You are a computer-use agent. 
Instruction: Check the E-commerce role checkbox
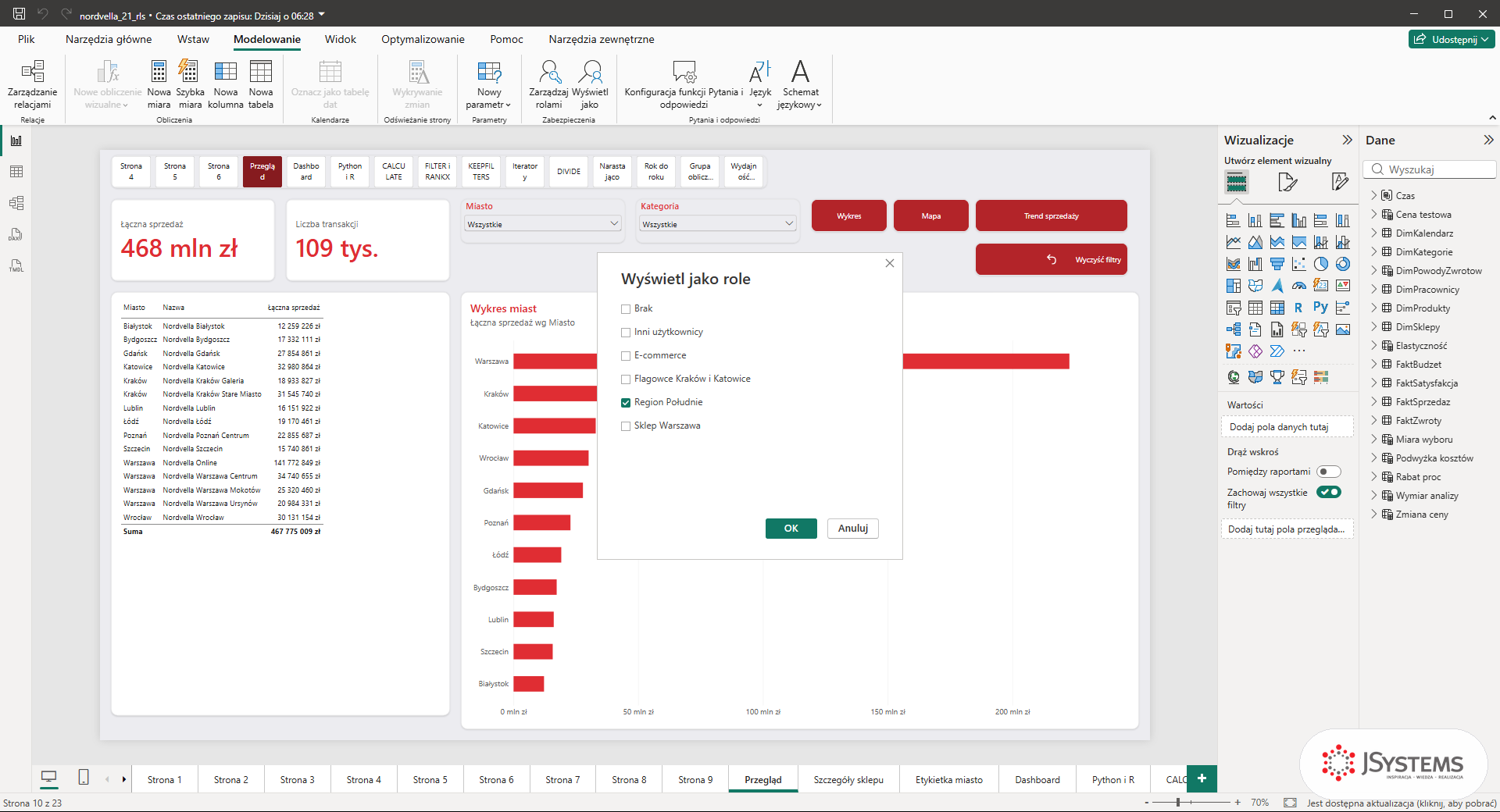pyautogui.click(x=626, y=356)
